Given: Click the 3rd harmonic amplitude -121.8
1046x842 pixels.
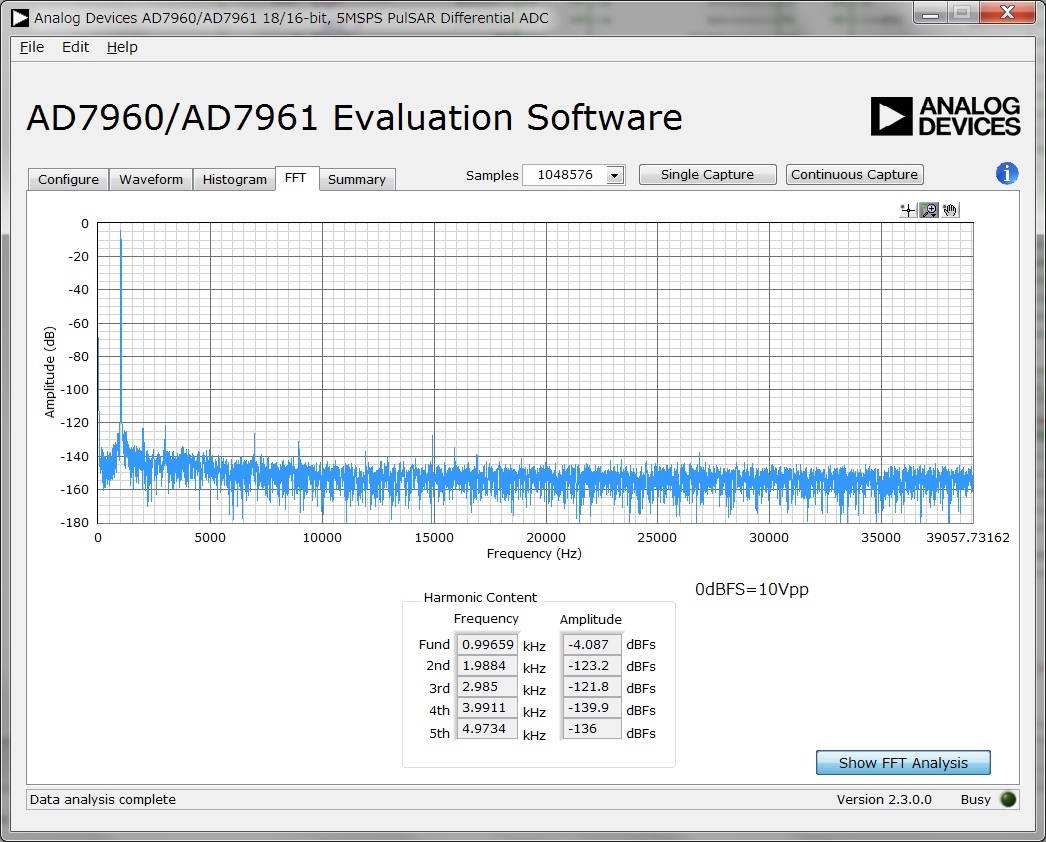Looking at the screenshot, I should pyautogui.click(x=592, y=687).
